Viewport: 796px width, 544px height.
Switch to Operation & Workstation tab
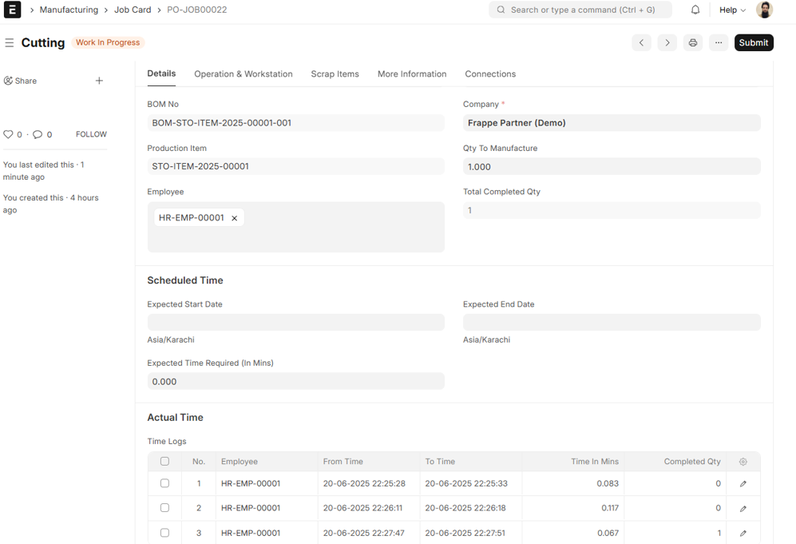pyautogui.click(x=243, y=74)
